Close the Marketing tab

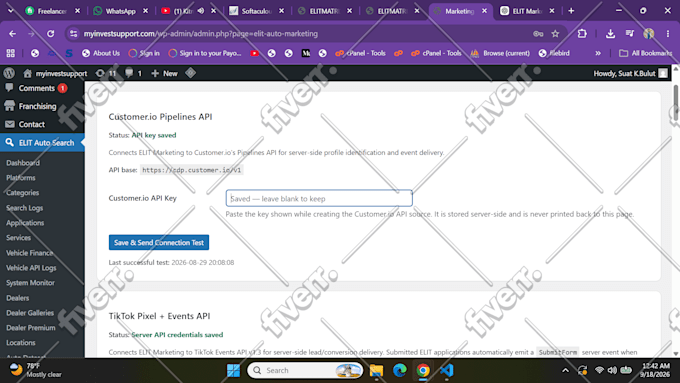484,11
